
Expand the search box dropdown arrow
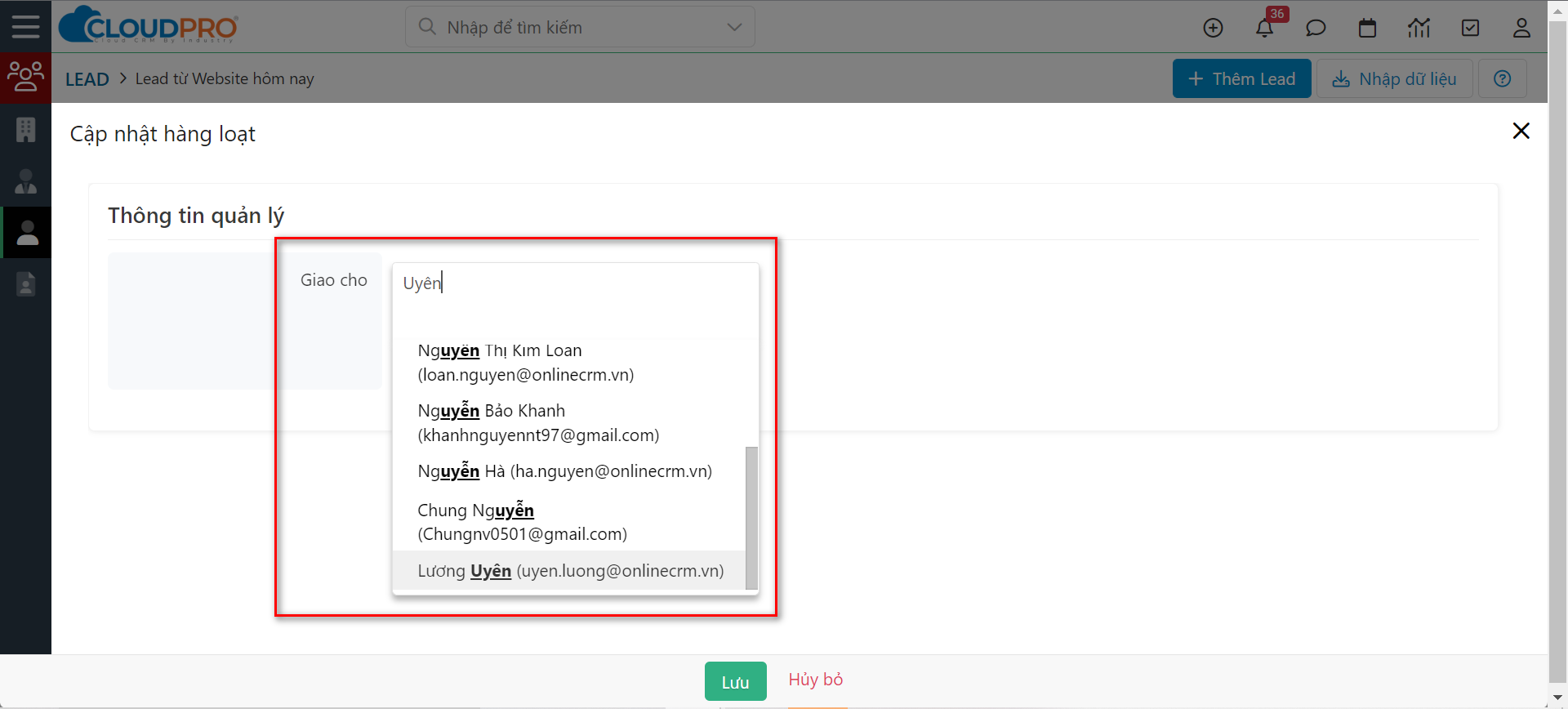point(734,27)
